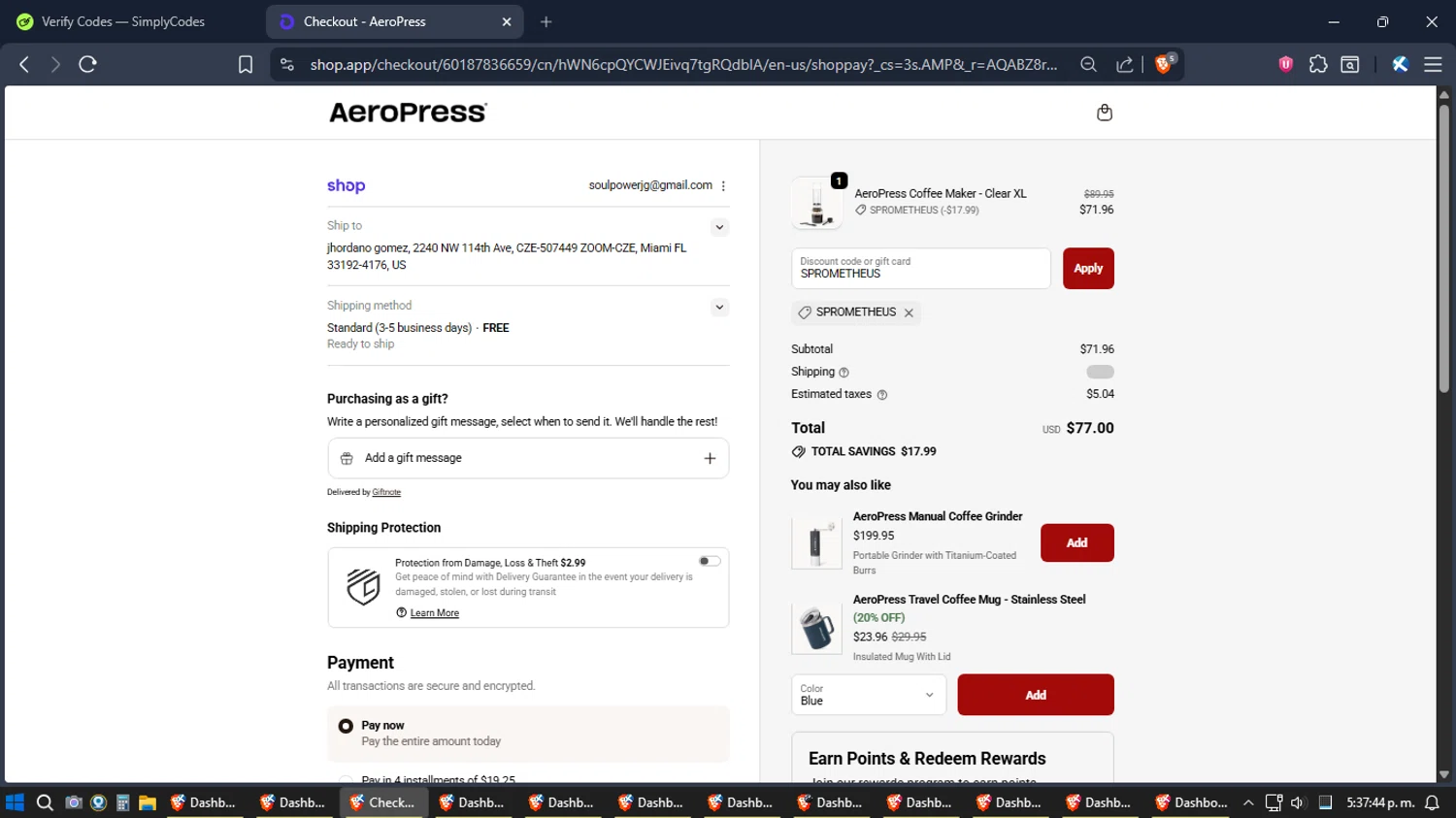Select the Pay now radio option
This screenshot has height=818, width=1456.
point(346,726)
